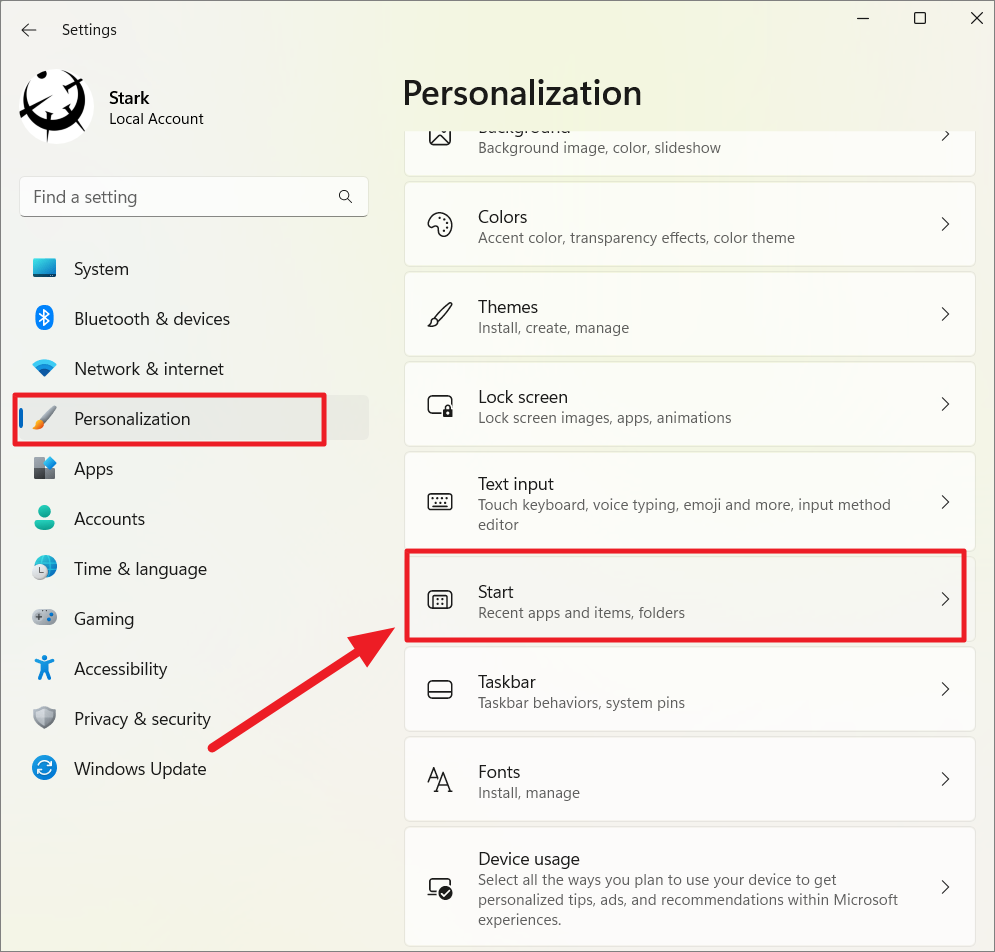The height and width of the screenshot is (952, 995).
Task: Open Taskbar settings card
Action: (x=690, y=689)
